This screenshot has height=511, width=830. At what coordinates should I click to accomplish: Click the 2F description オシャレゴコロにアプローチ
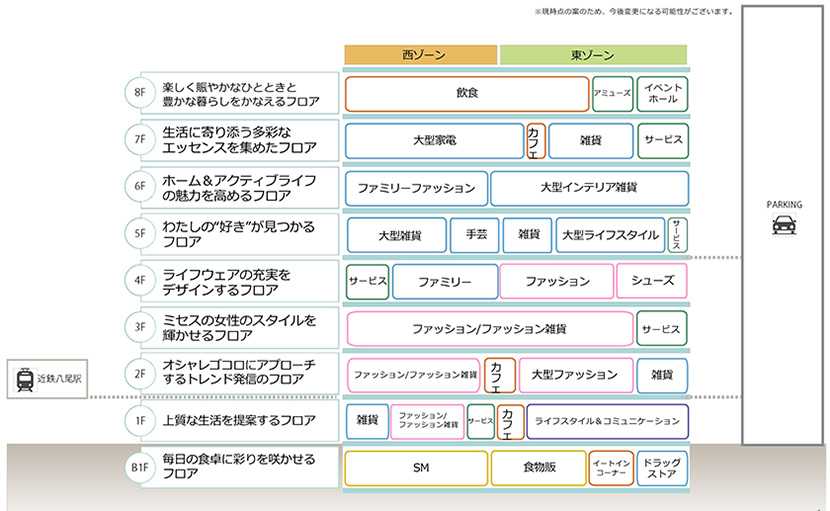[239, 365]
